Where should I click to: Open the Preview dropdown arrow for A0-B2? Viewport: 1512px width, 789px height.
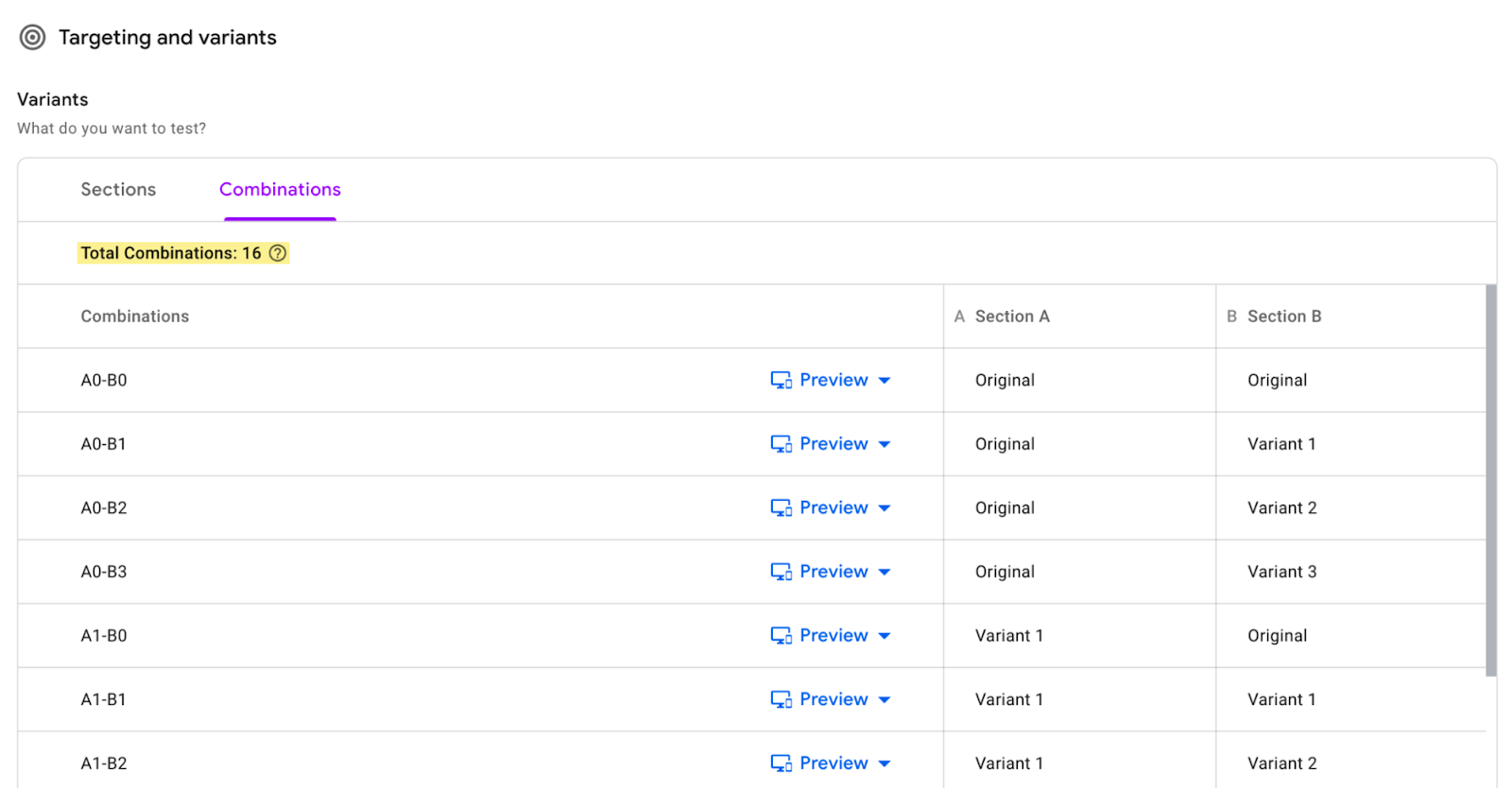click(x=885, y=508)
